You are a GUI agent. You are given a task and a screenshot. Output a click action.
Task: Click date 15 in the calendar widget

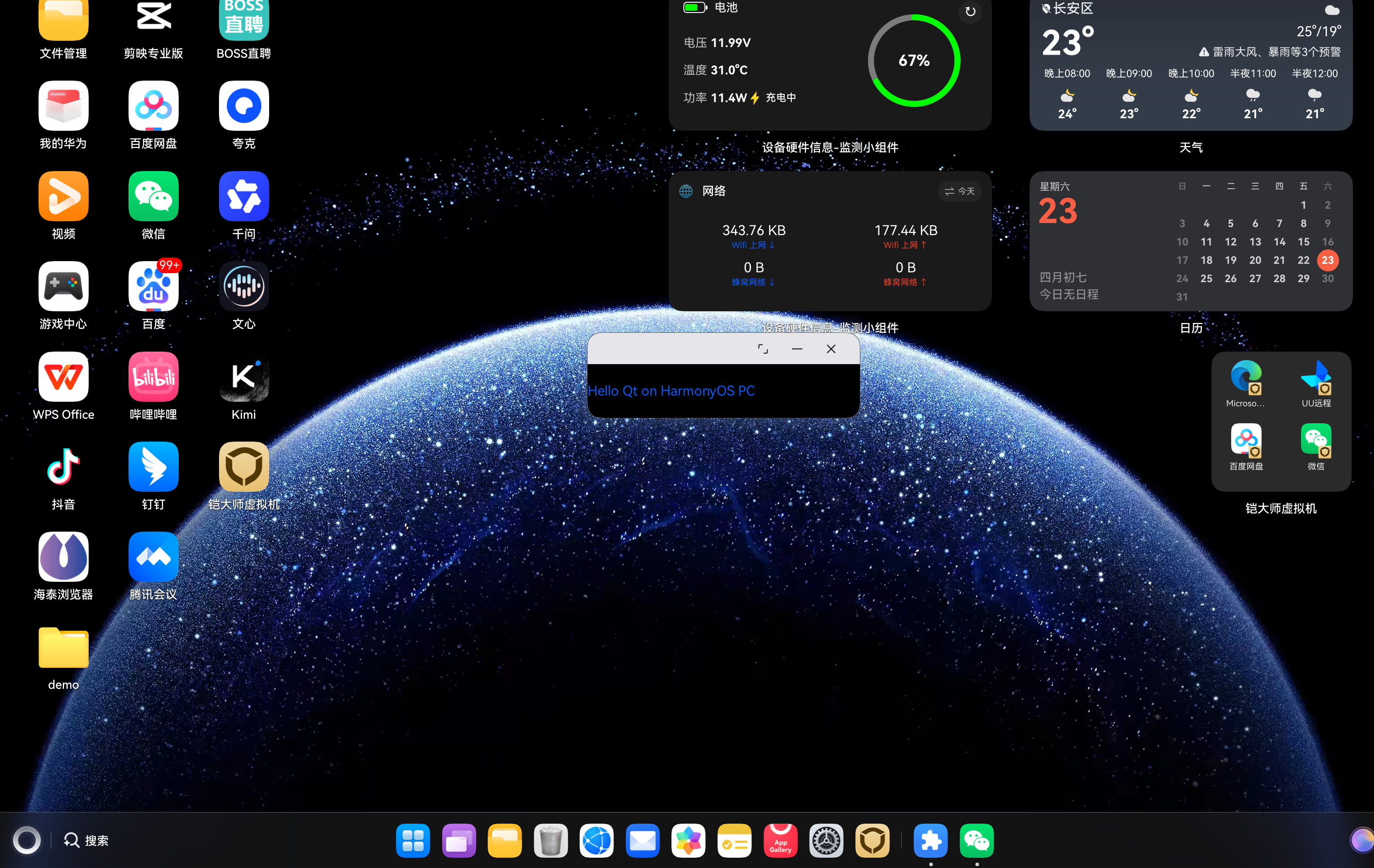tap(1303, 242)
